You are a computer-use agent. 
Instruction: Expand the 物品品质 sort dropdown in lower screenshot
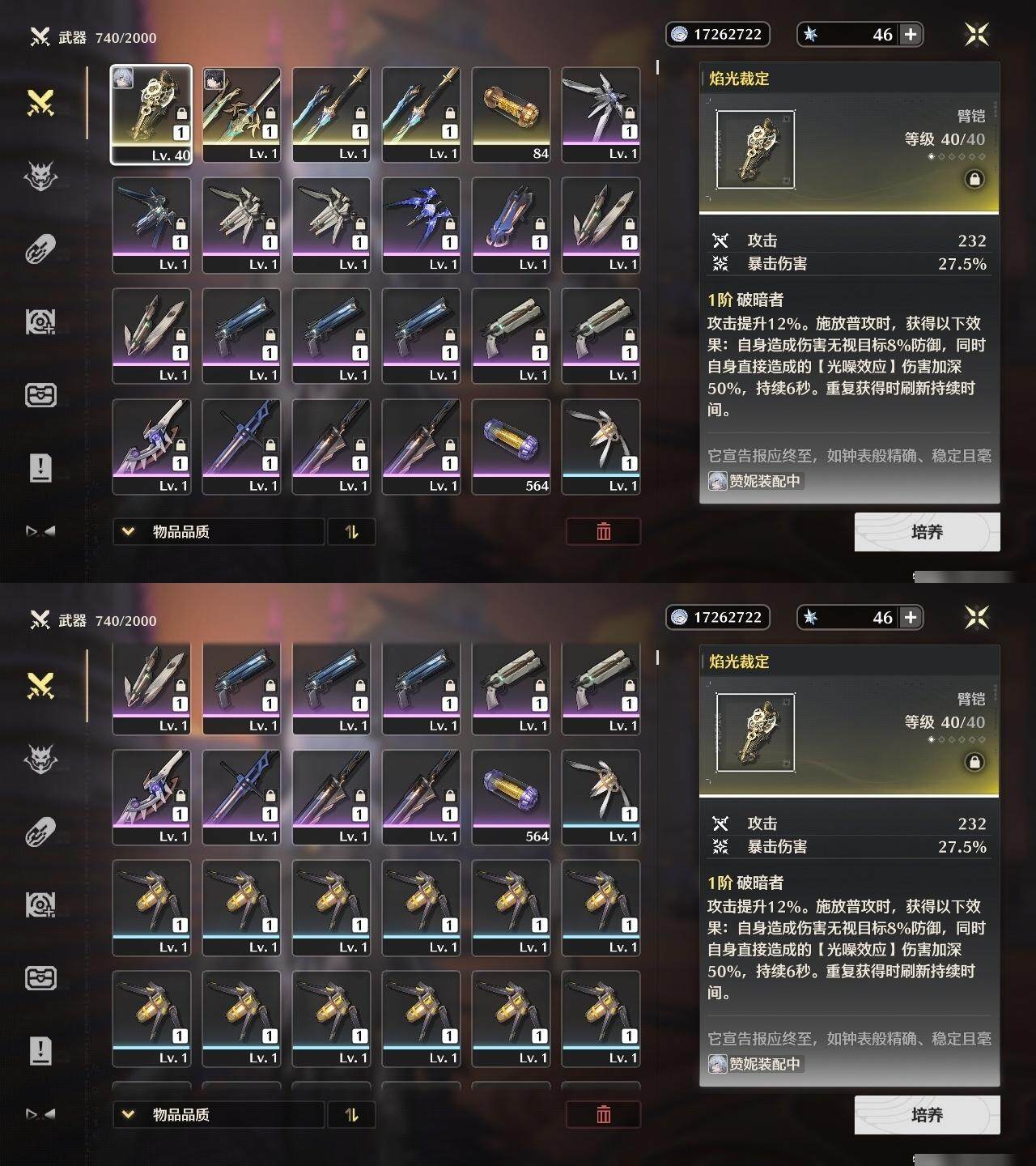click(x=219, y=1115)
